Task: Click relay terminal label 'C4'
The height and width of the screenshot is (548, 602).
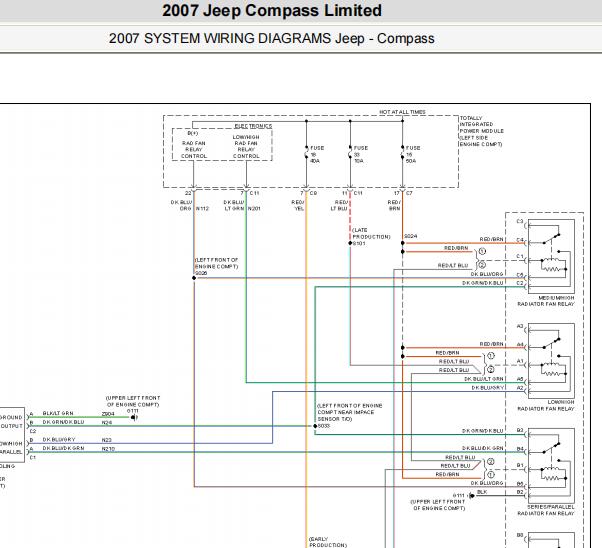Action: 519,240
